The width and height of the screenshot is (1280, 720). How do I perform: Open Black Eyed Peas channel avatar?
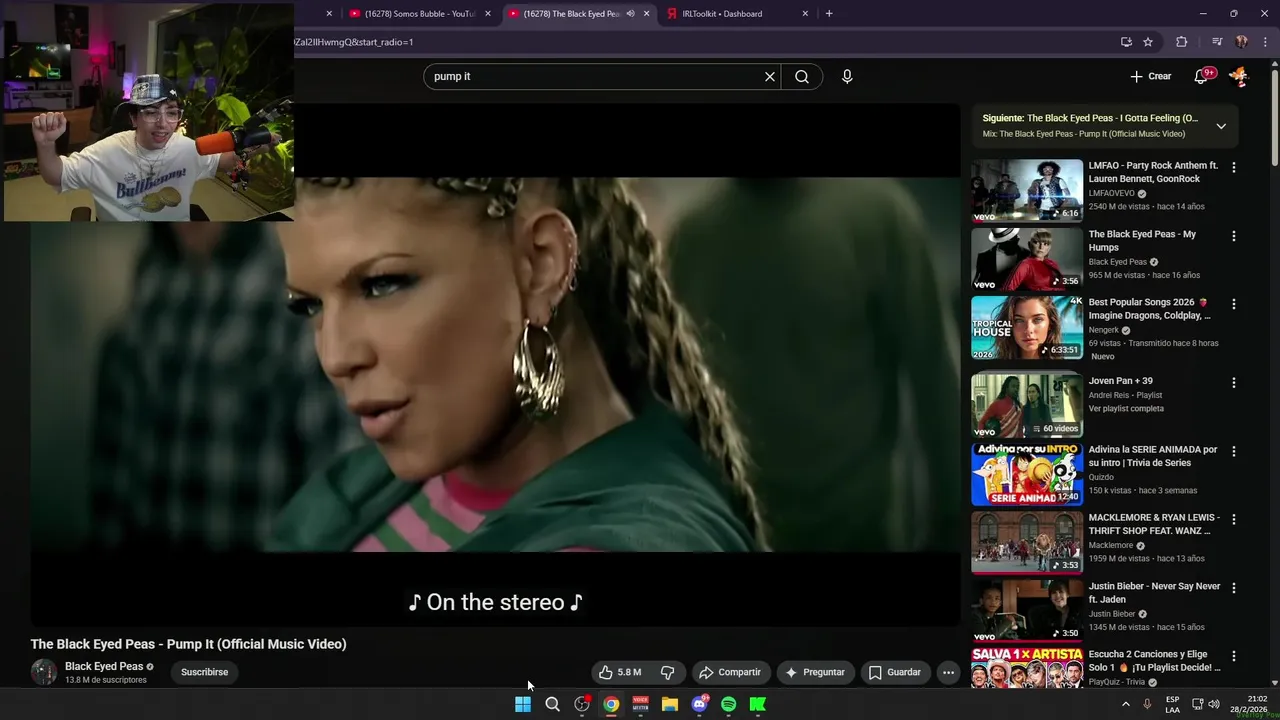44,672
